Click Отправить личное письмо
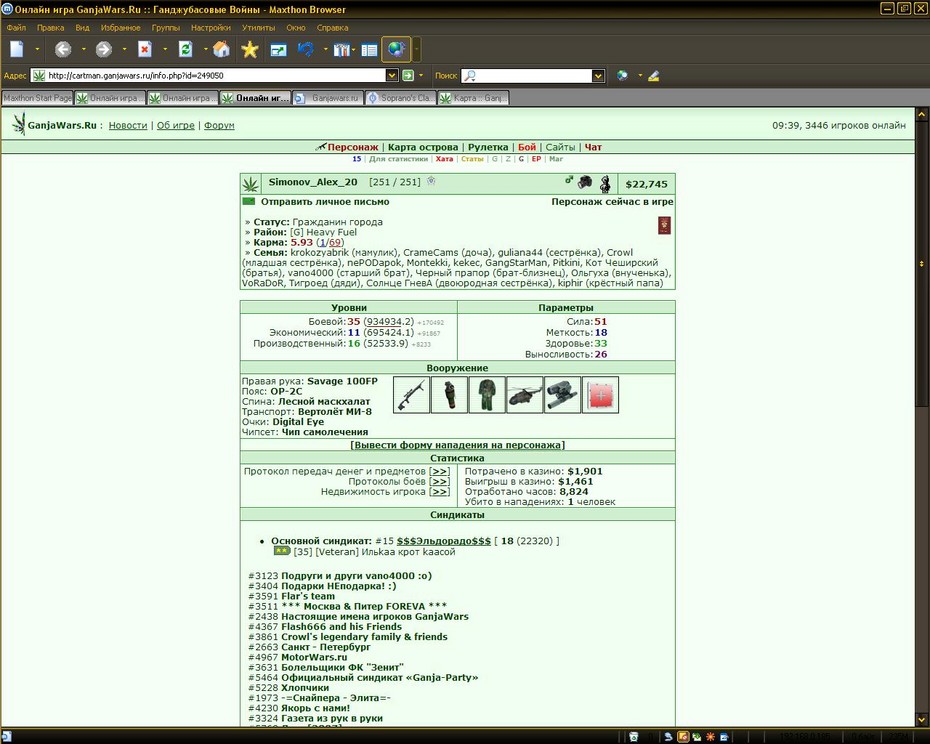The image size is (930, 744). [325, 202]
